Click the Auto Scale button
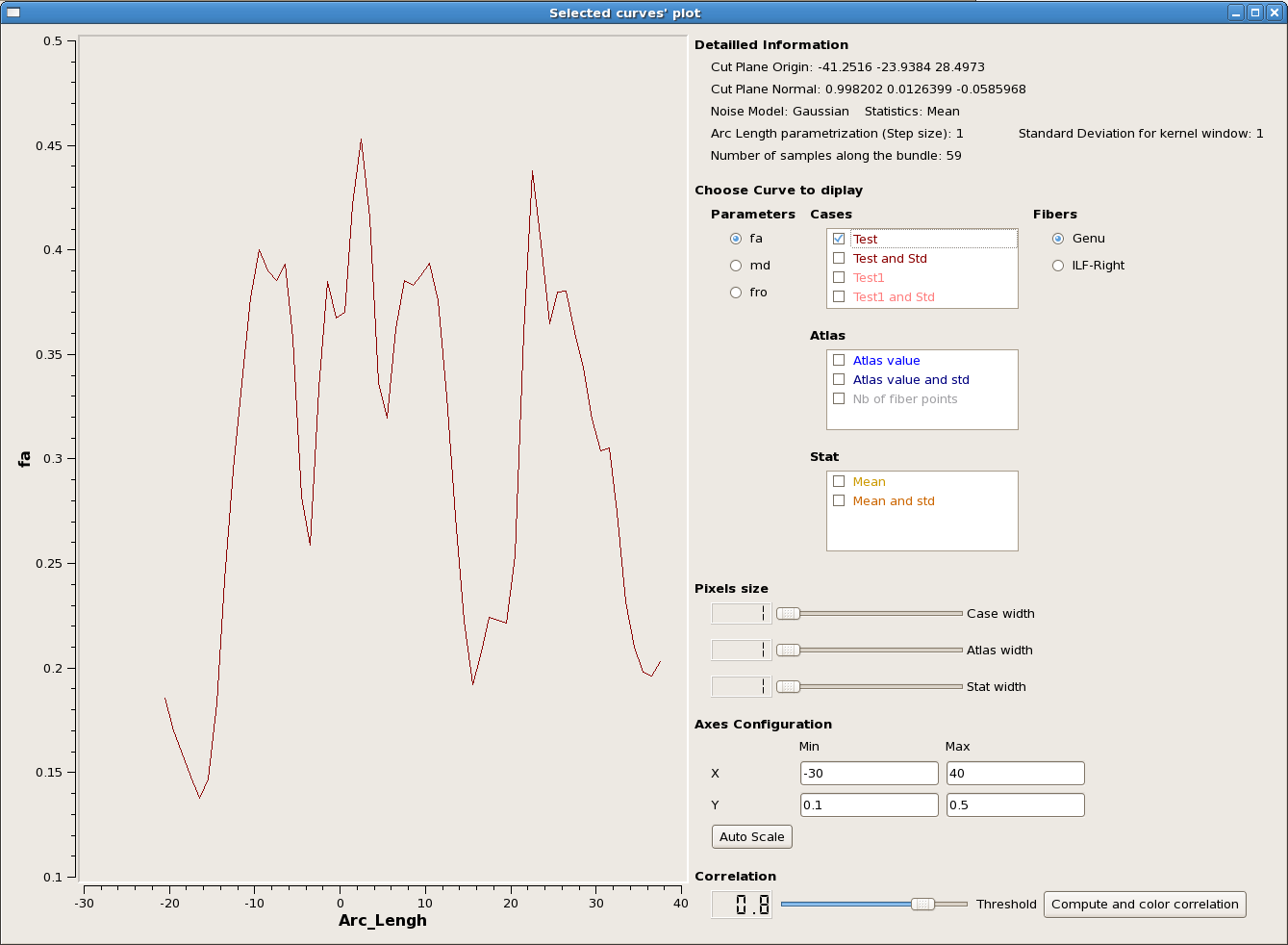 (x=751, y=837)
